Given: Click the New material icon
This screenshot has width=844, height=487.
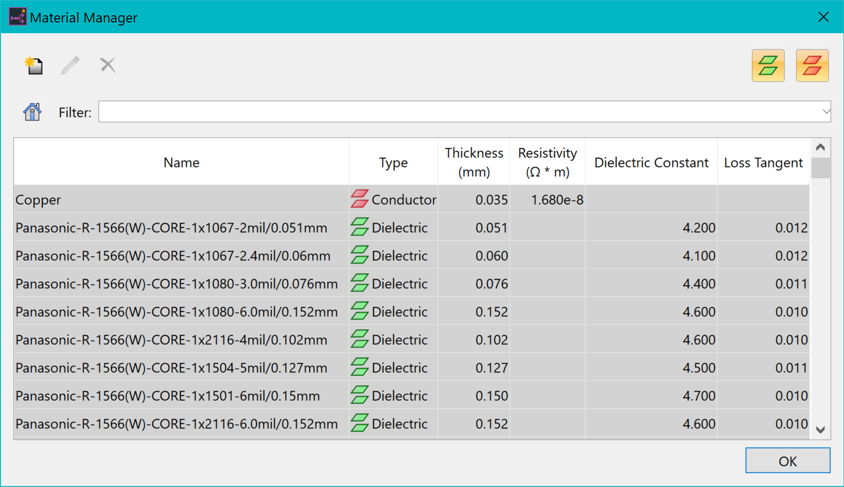Looking at the screenshot, I should tap(34, 66).
